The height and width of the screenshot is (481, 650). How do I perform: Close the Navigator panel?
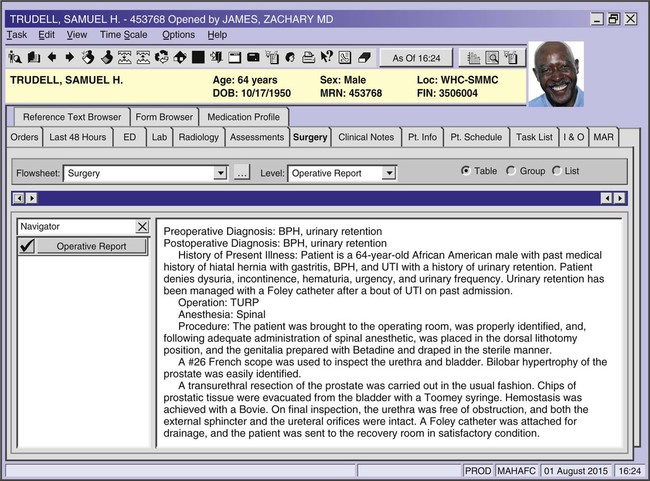(142, 227)
